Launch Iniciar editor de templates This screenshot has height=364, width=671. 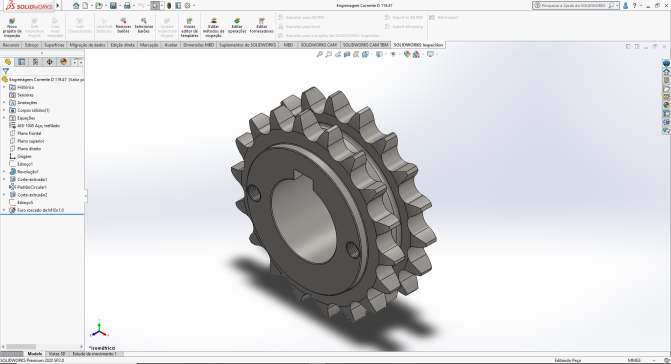coord(190,27)
